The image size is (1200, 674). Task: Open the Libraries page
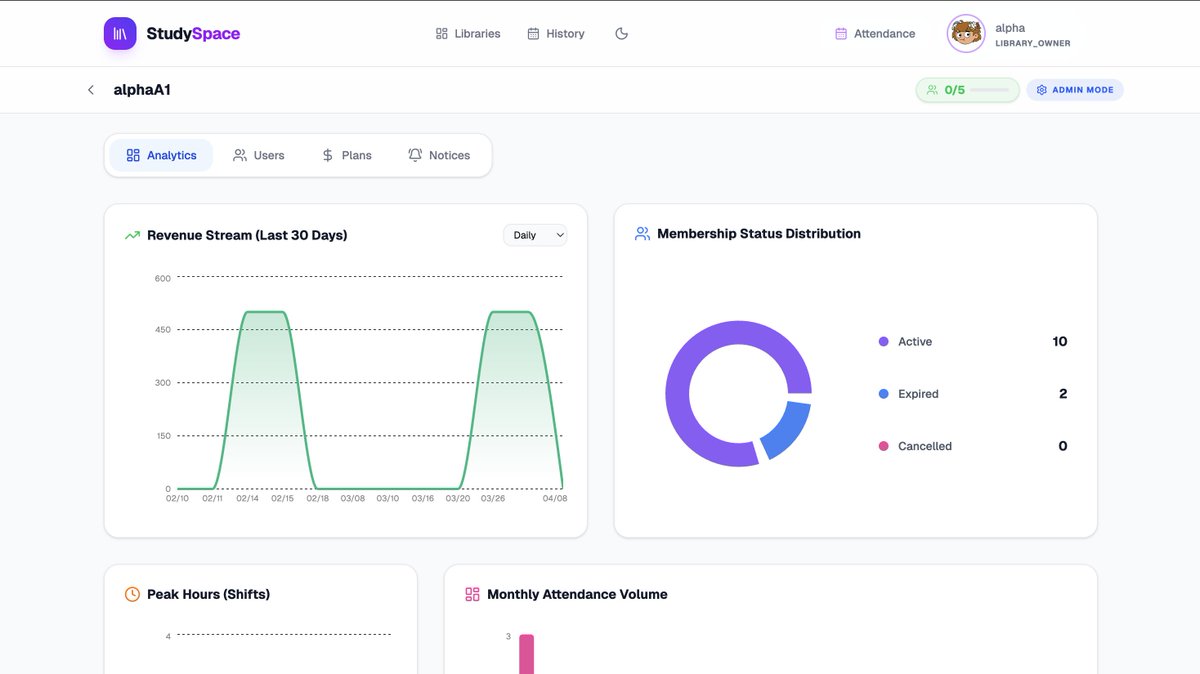click(x=468, y=34)
